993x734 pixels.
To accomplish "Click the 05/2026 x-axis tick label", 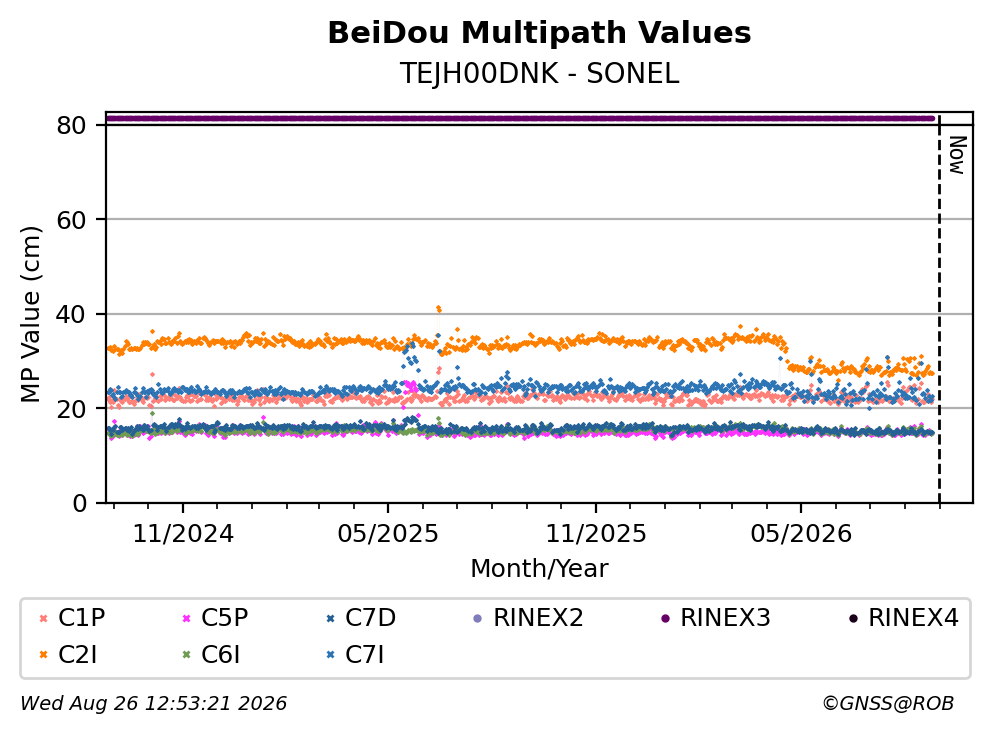I will pos(801,534).
